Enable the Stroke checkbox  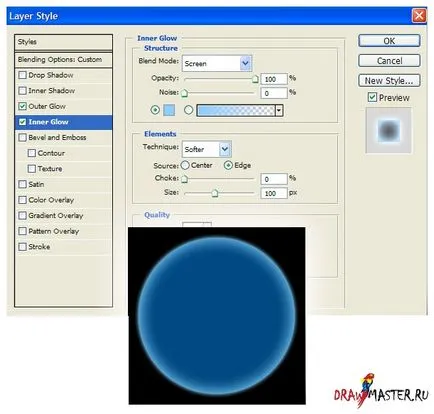click(22, 247)
